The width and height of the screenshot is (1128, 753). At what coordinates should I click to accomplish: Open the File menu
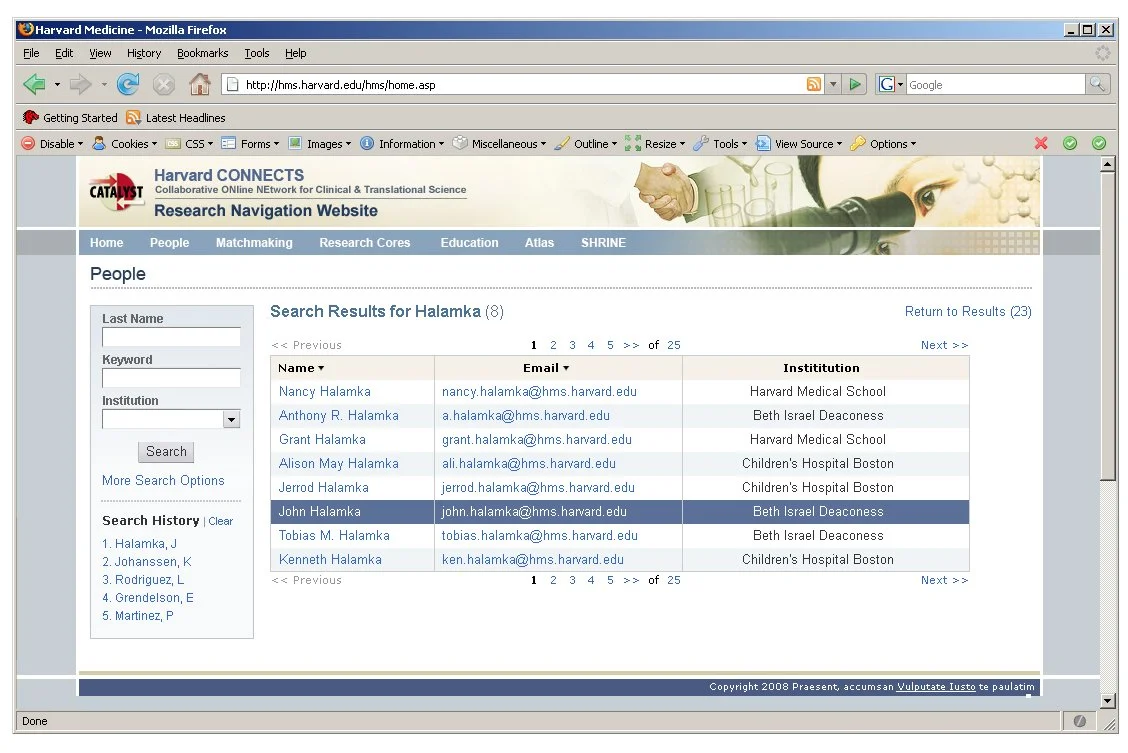point(31,53)
